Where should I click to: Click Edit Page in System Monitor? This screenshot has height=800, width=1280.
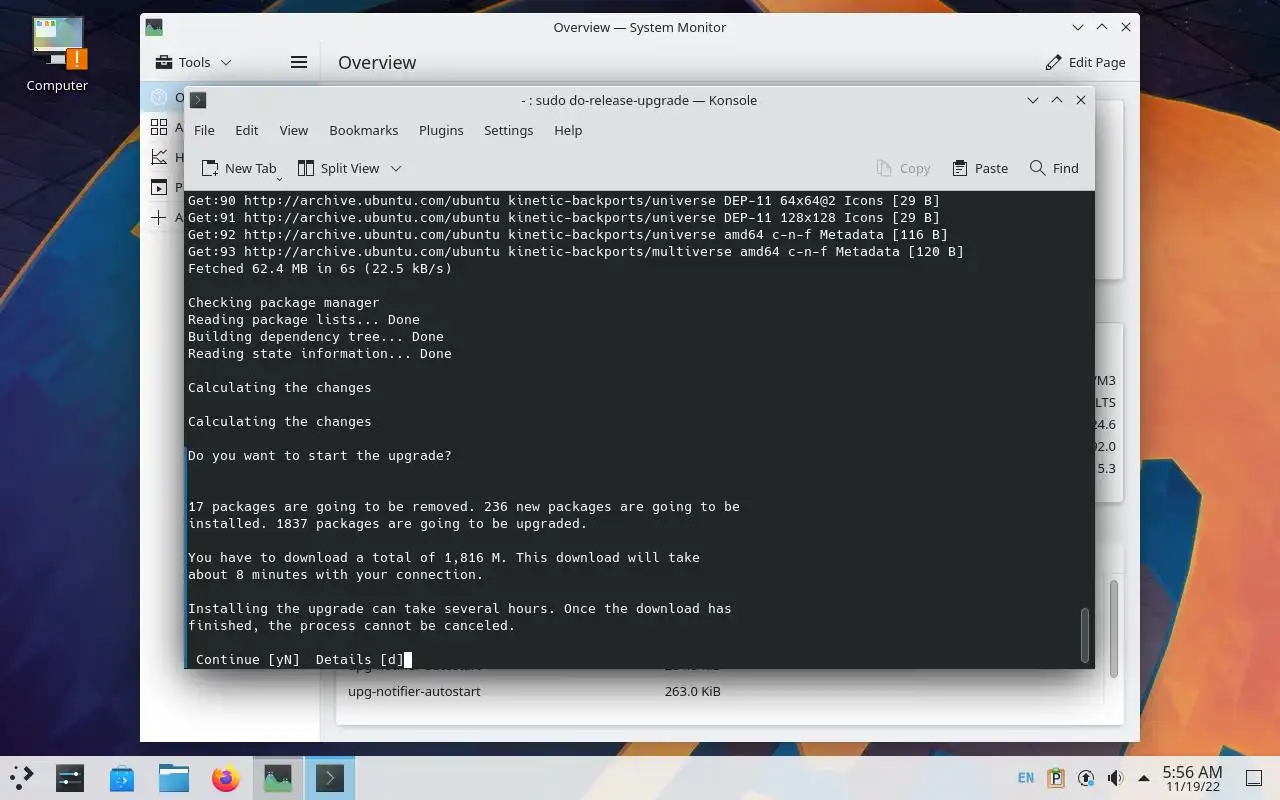(1085, 62)
